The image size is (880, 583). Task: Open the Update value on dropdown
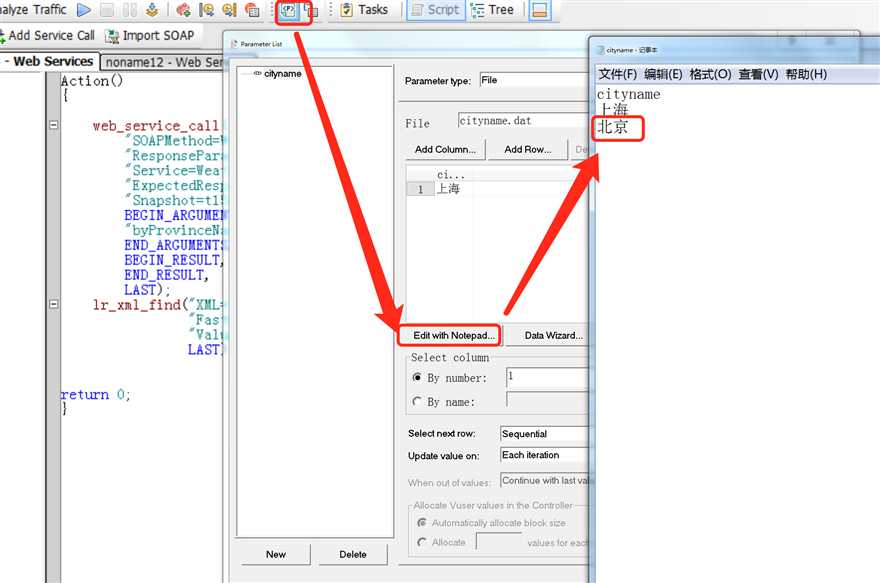pos(544,455)
